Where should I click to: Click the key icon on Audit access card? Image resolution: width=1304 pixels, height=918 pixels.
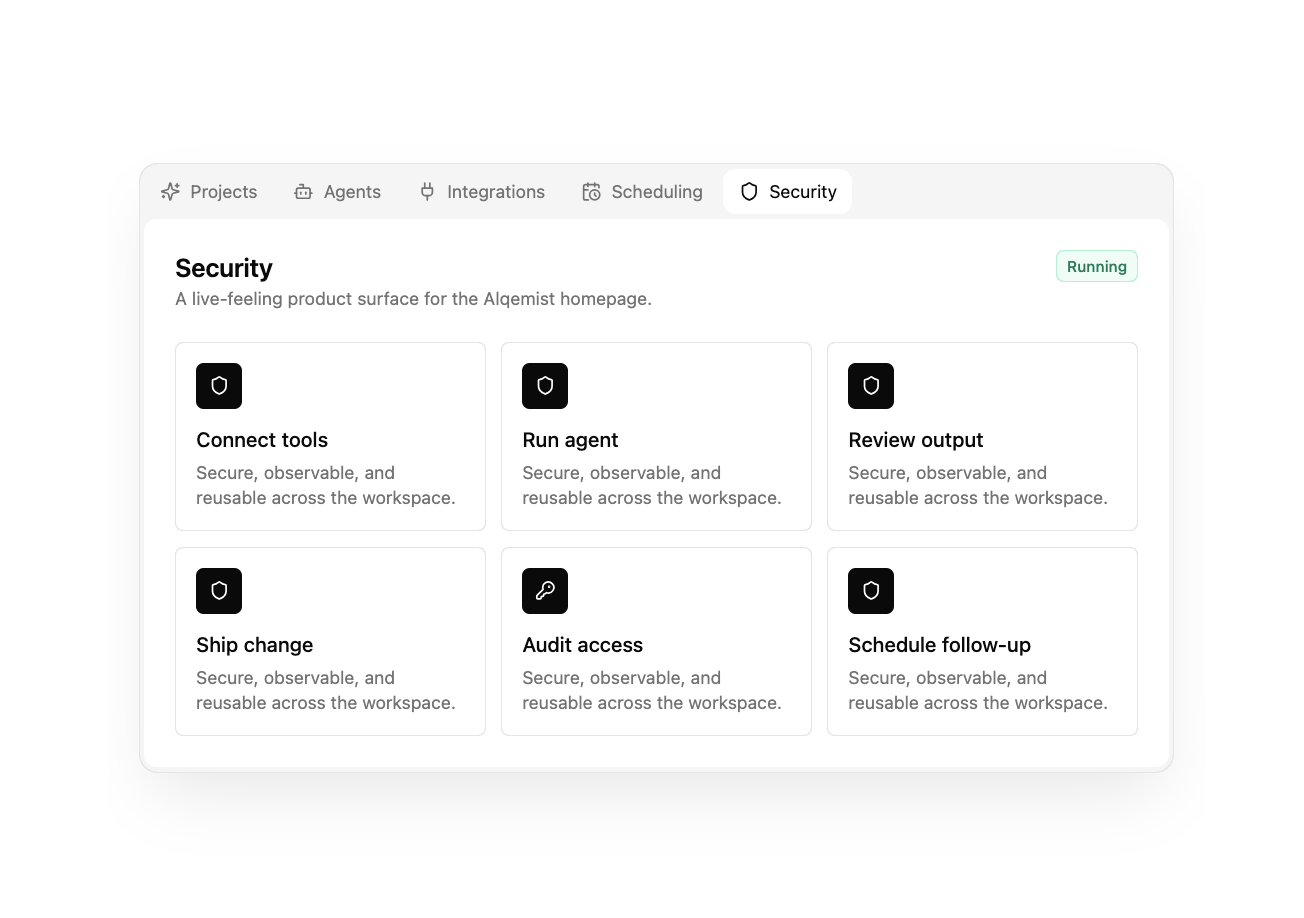545,591
